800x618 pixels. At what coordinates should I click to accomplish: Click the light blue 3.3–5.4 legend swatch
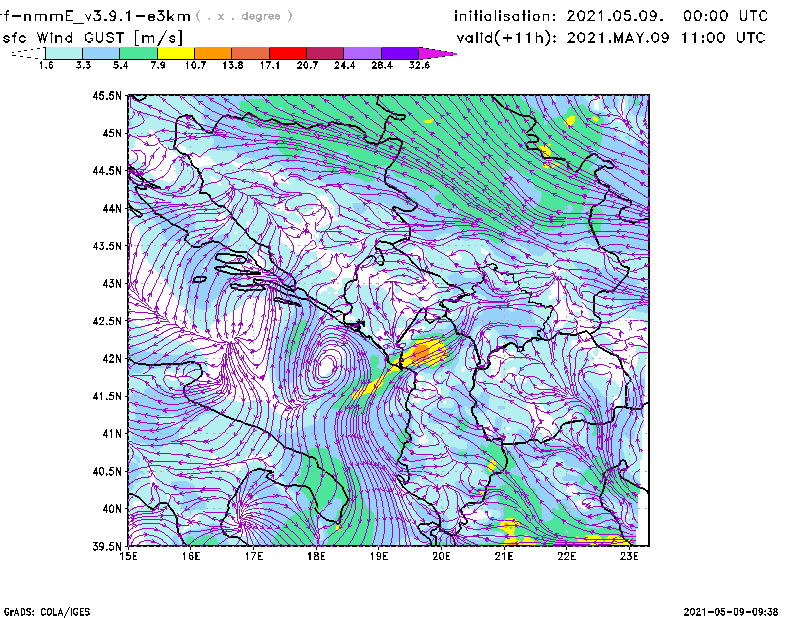[x=101, y=53]
